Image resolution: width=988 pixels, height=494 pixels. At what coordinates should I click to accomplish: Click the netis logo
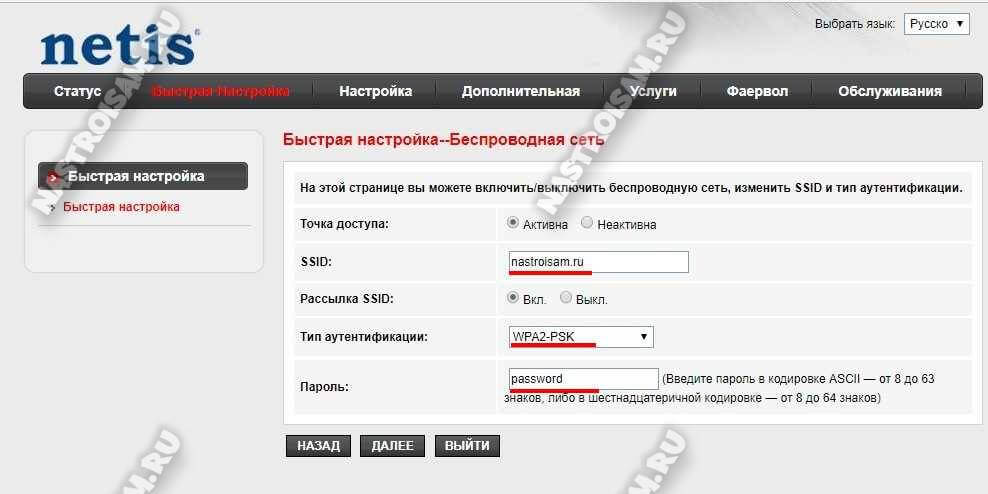point(120,47)
